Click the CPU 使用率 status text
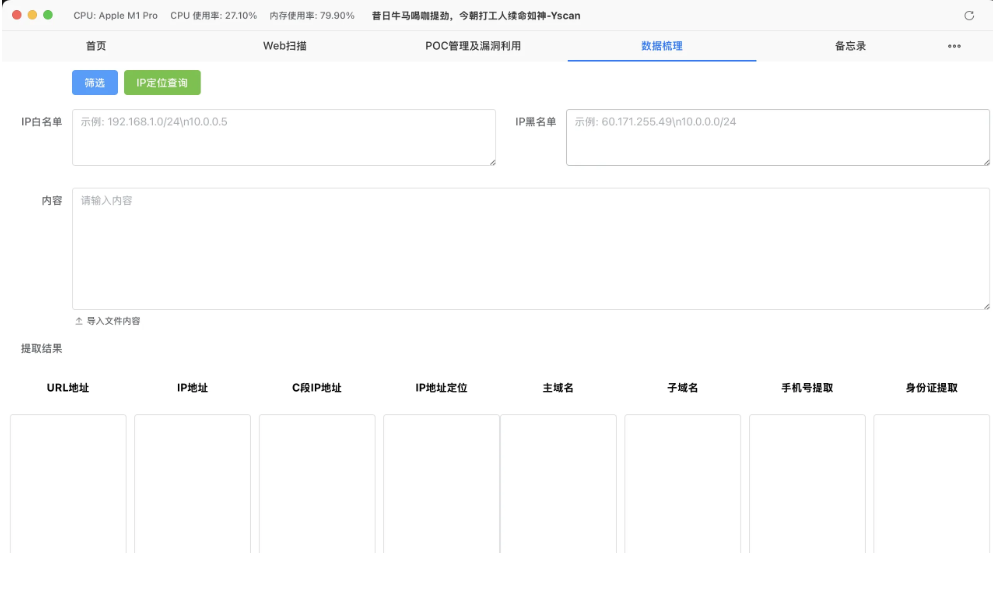Image resolution: width=993 pixels, height=608 pixels. 213,16
